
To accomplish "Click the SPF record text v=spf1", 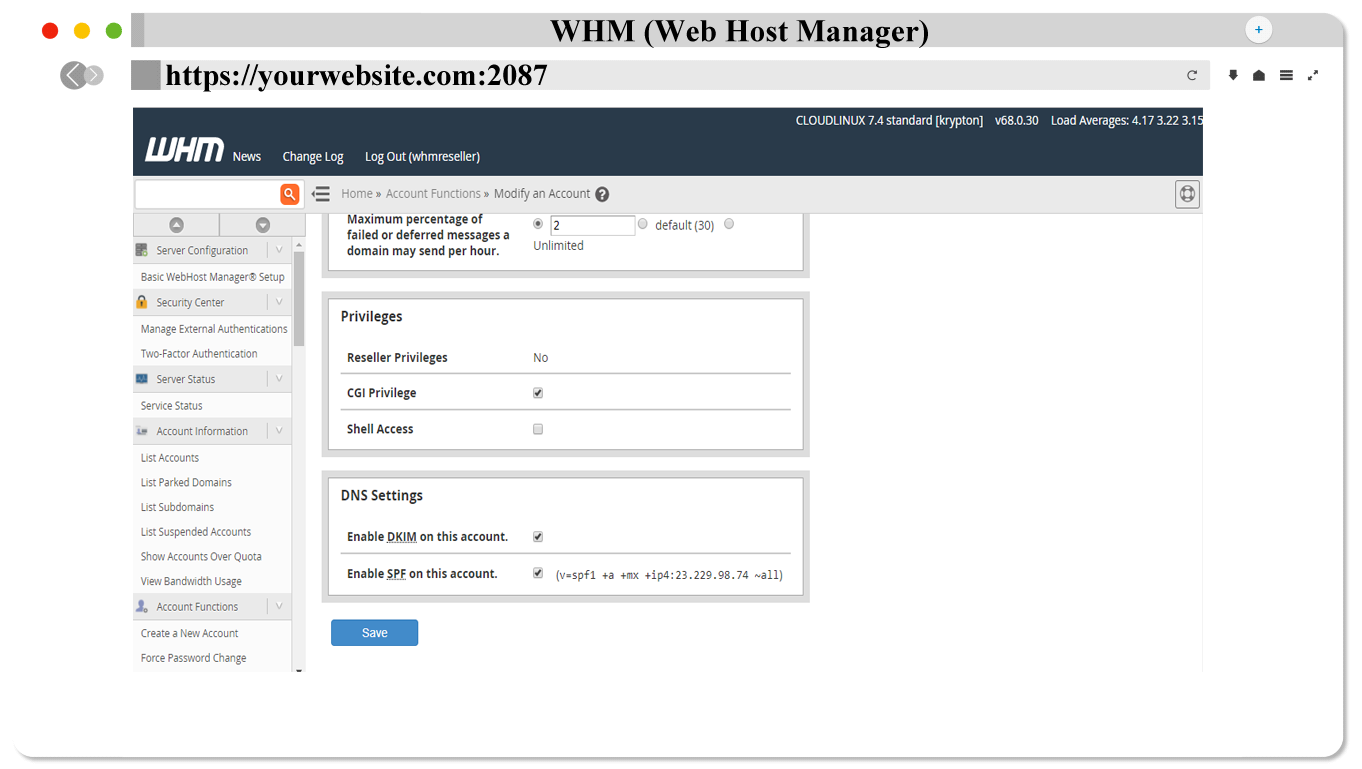I will tap(669, 575).
